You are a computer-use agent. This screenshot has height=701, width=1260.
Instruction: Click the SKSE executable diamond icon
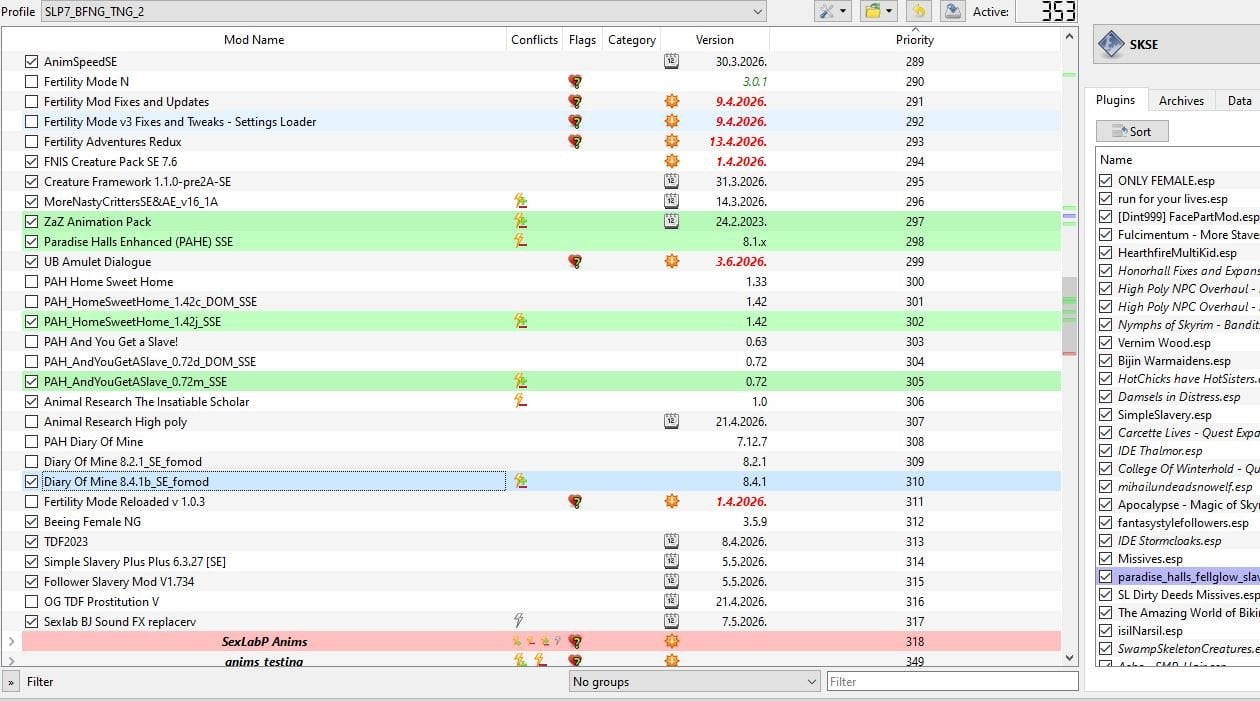1111,44
